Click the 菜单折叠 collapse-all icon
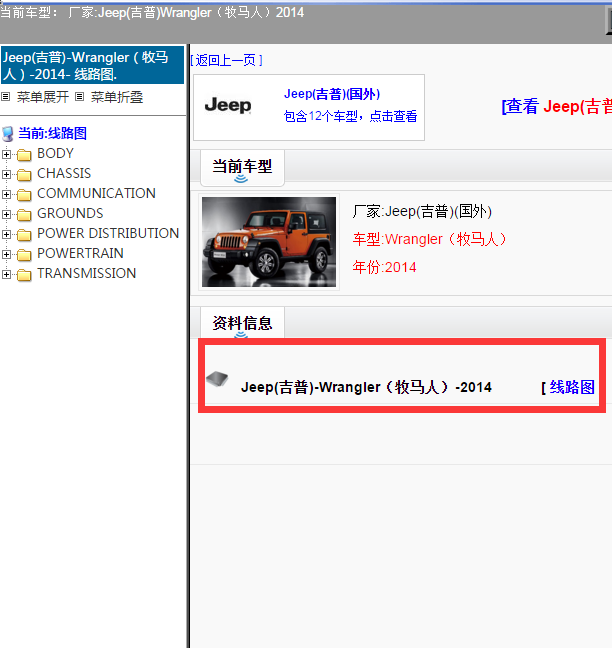Image resolution: width=612 pixels, height=648 pixels. [x=79, y=97]
